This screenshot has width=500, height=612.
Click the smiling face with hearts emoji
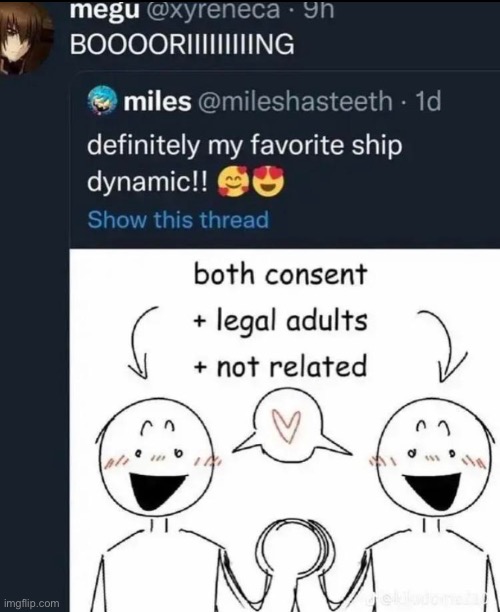[234, 182]
